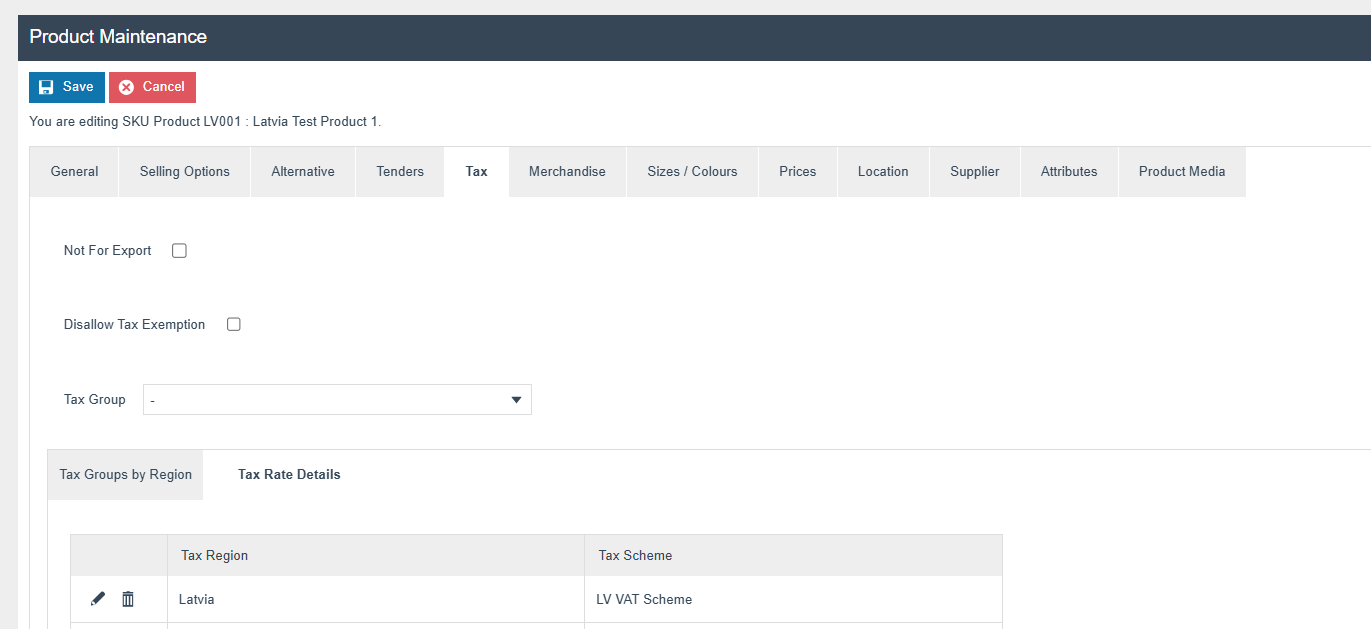Select the Tax Groups by Region sub-tab
1371x629 pixels.
126,475
